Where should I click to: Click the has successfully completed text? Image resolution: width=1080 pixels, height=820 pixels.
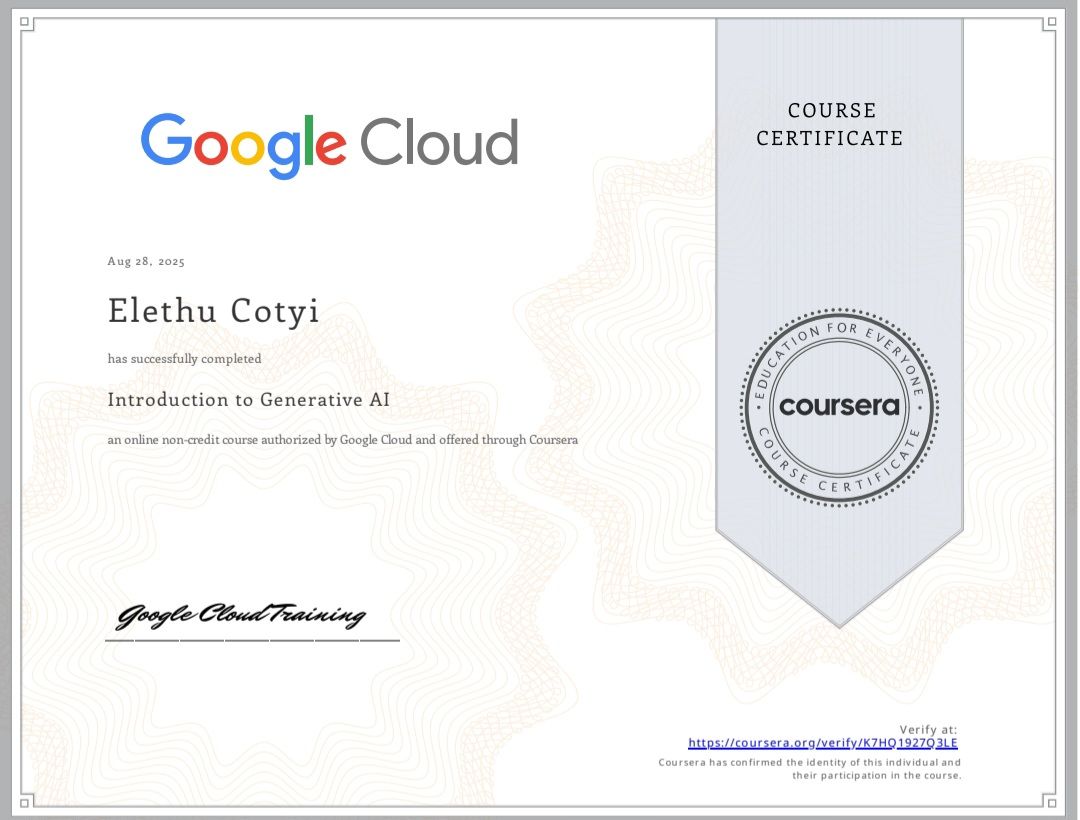184,358
